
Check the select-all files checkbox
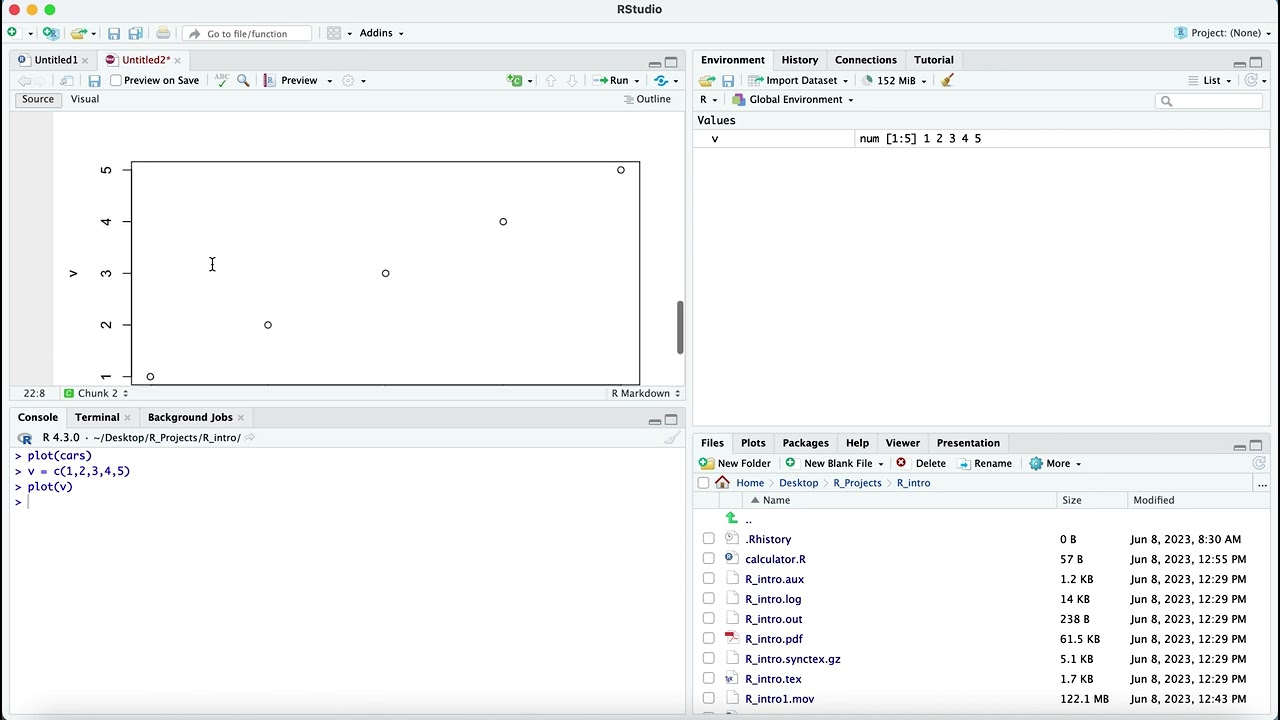pyautogui.click(x=703, y=483)
